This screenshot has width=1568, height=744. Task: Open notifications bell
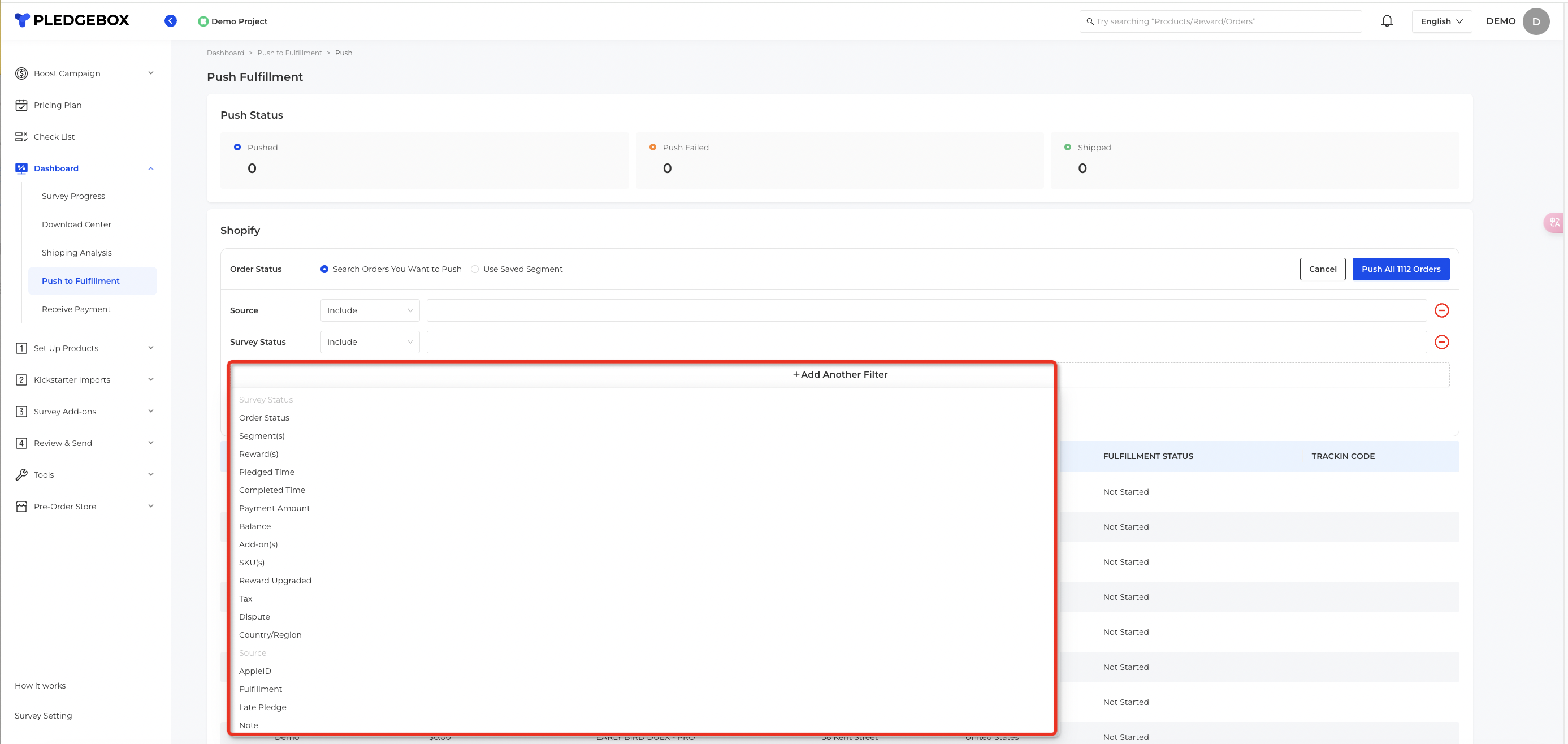(1387, 21)
